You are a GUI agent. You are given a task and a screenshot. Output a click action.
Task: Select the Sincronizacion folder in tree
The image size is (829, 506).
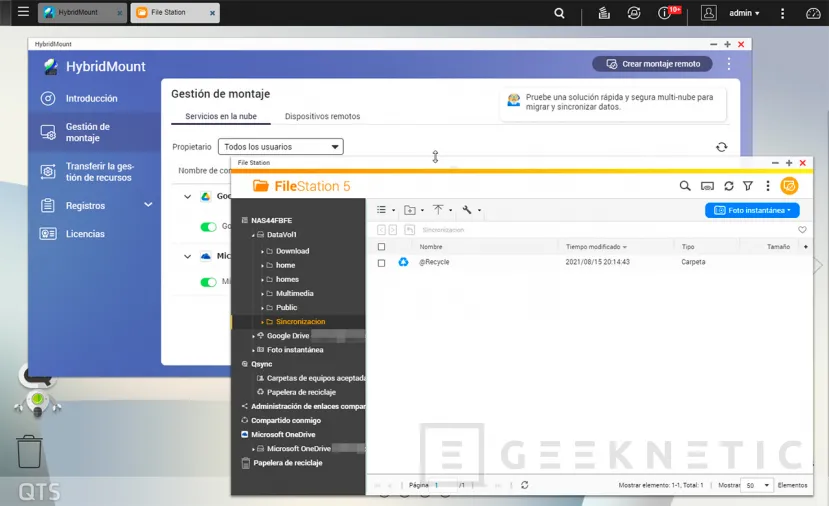(298, 321)
